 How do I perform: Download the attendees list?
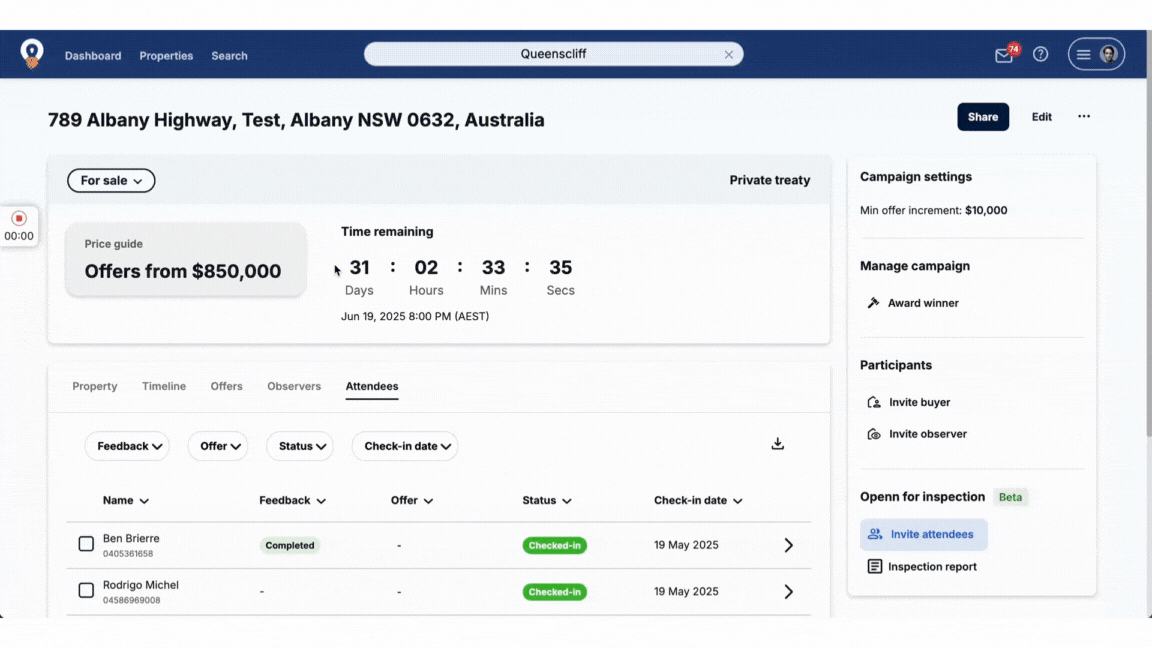coord(777,444)
